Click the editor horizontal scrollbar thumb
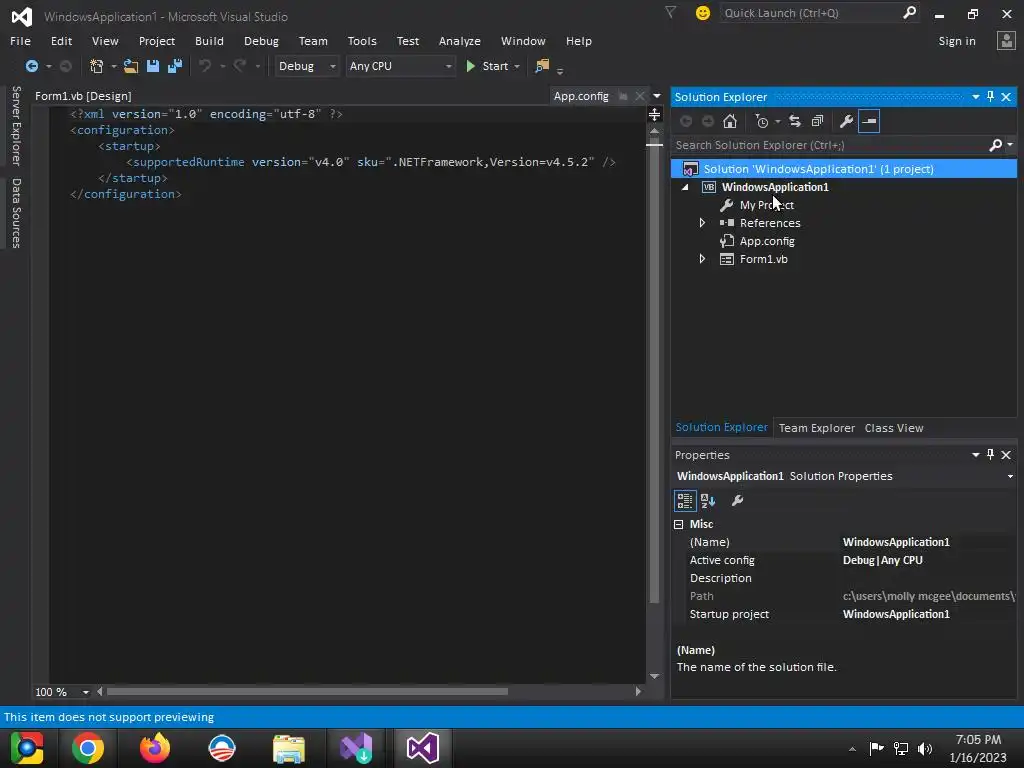The width and height of the screenshot is (1024, 768). tap(307, 692)
